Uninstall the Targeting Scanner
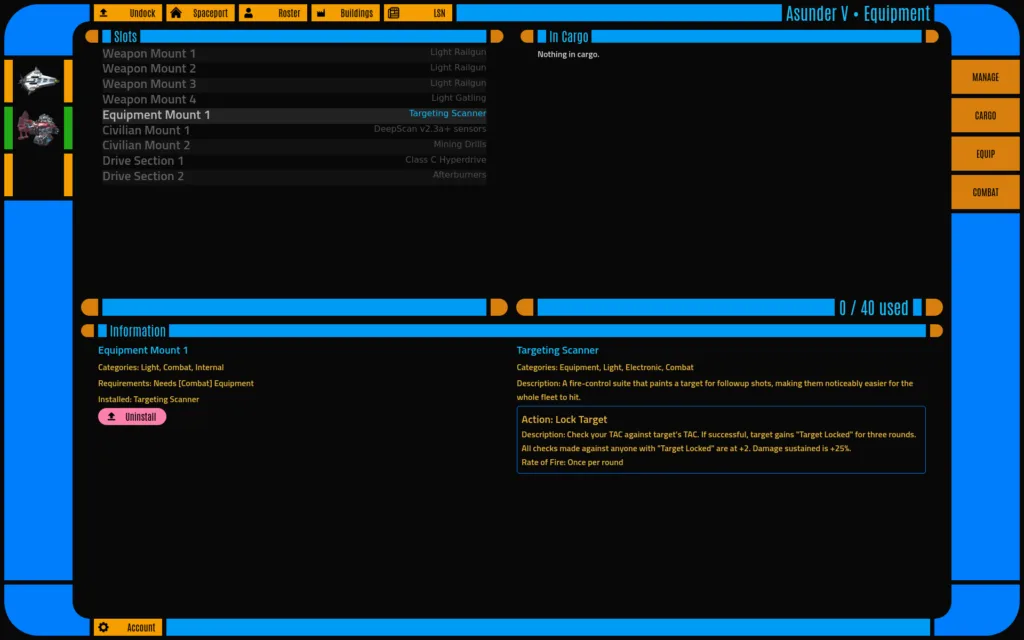The image size is (1024, 640). [x=132, y=417]
